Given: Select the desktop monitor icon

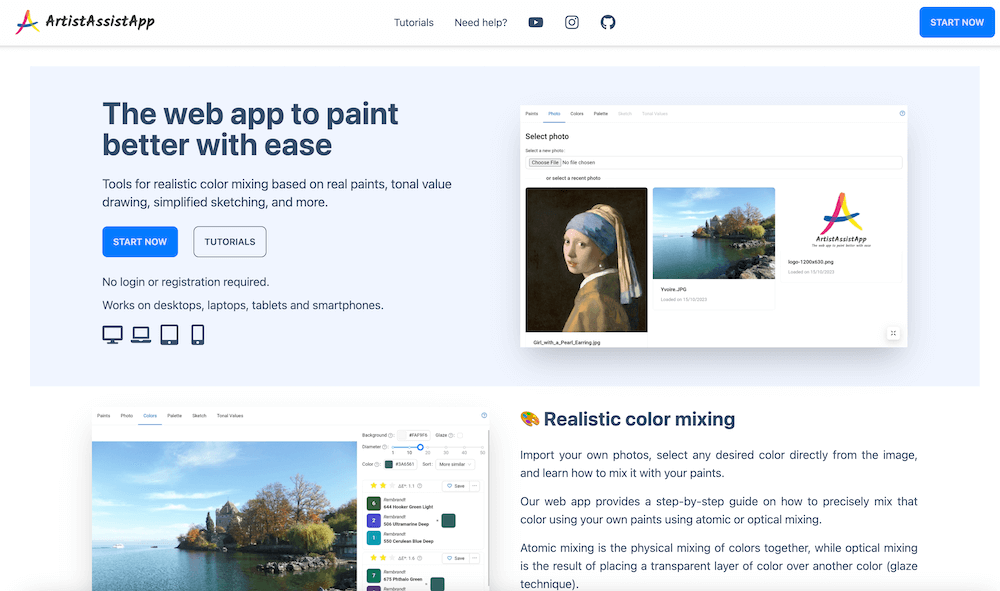Looking at the screenshot, I should click(x=112, y=334).
